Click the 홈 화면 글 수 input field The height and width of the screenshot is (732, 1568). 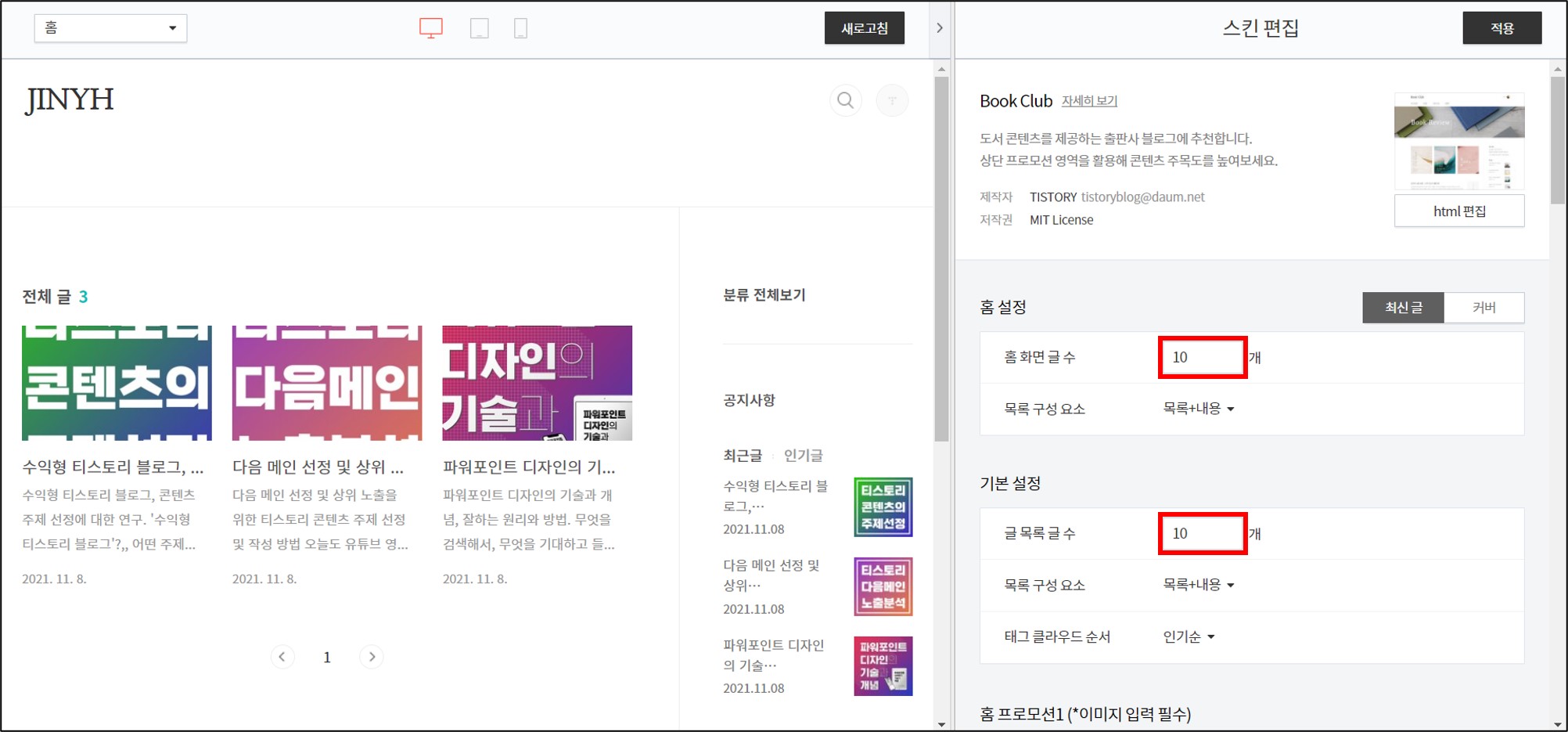1203,358
